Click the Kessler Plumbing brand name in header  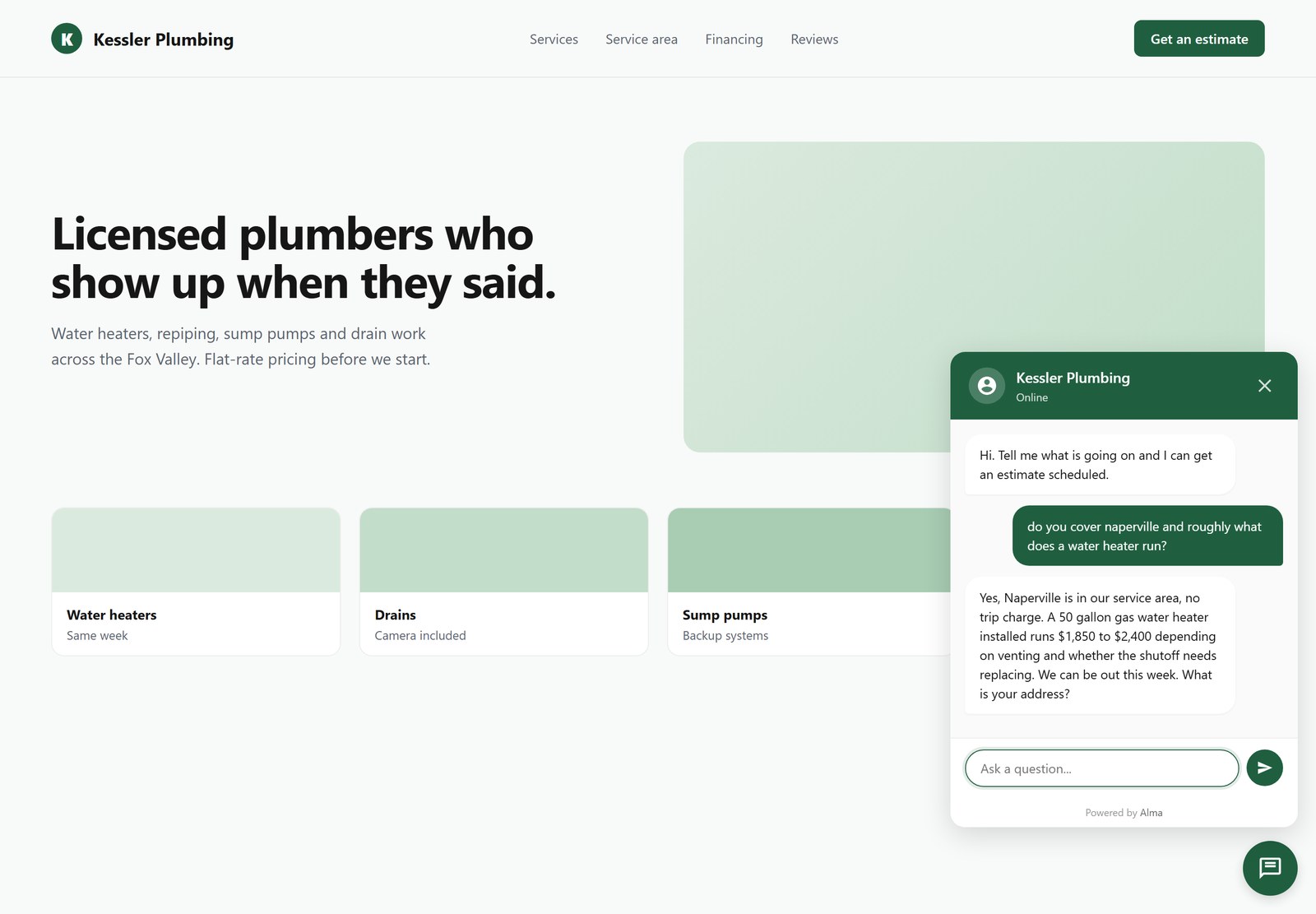(x=164, y=39)
